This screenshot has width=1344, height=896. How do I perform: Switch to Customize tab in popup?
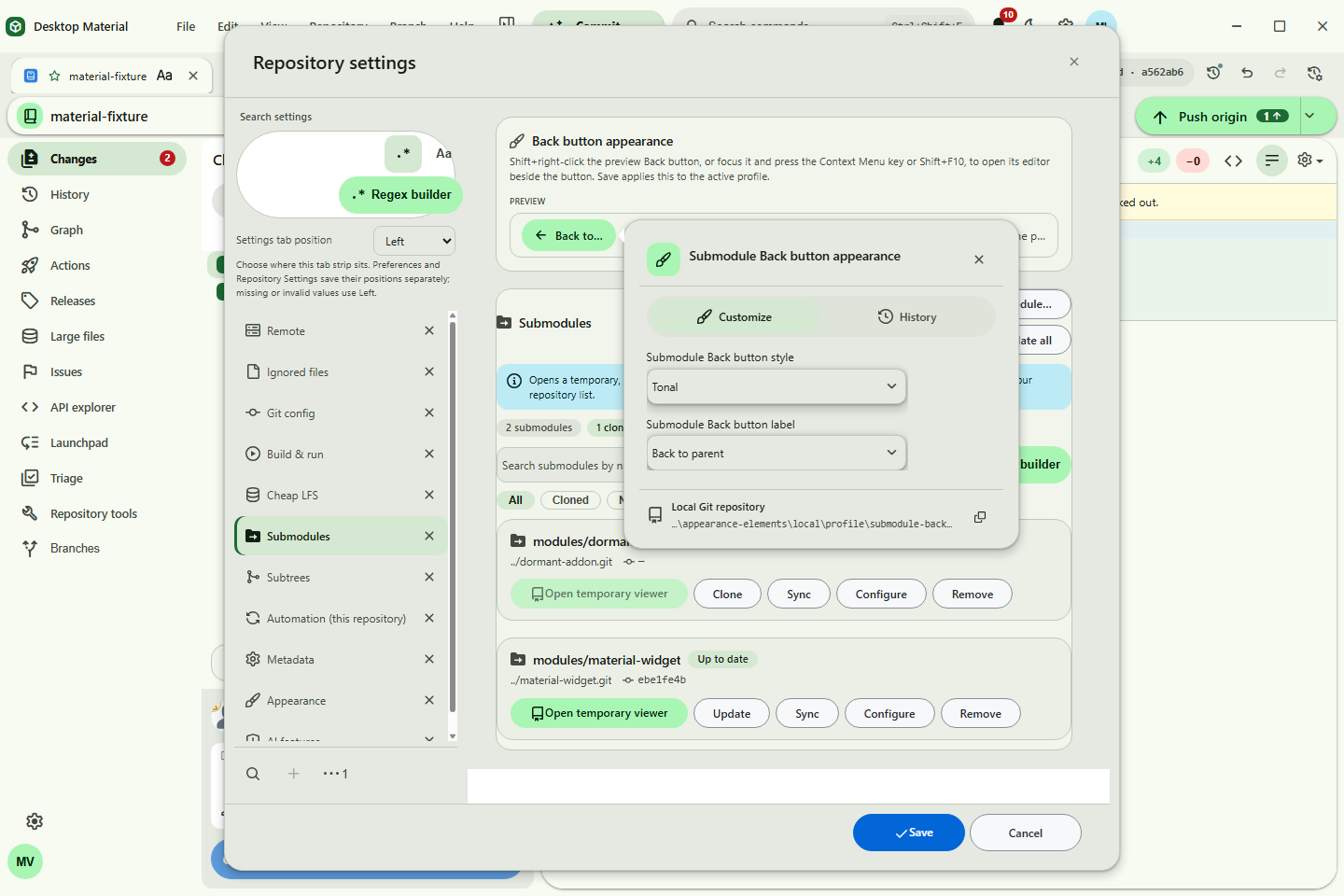coord(734,317)
